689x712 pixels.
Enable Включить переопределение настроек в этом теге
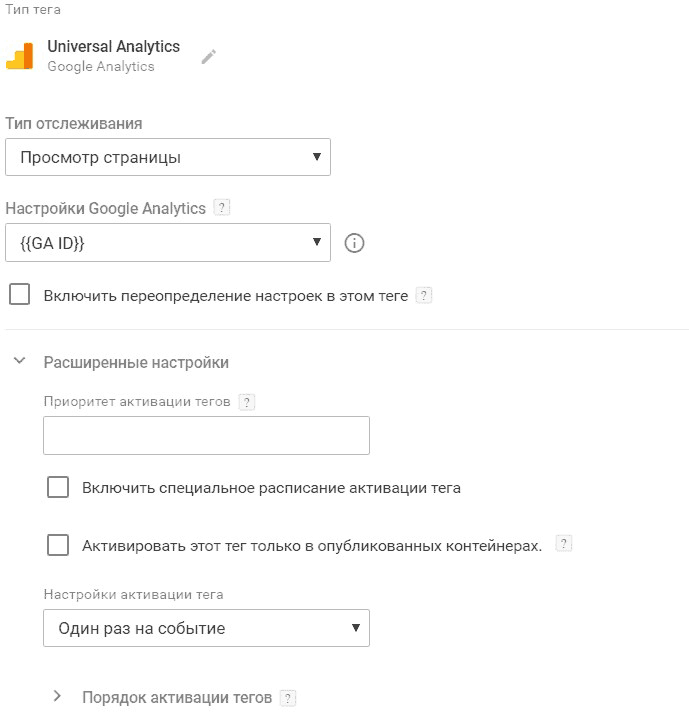click(19, 295)
